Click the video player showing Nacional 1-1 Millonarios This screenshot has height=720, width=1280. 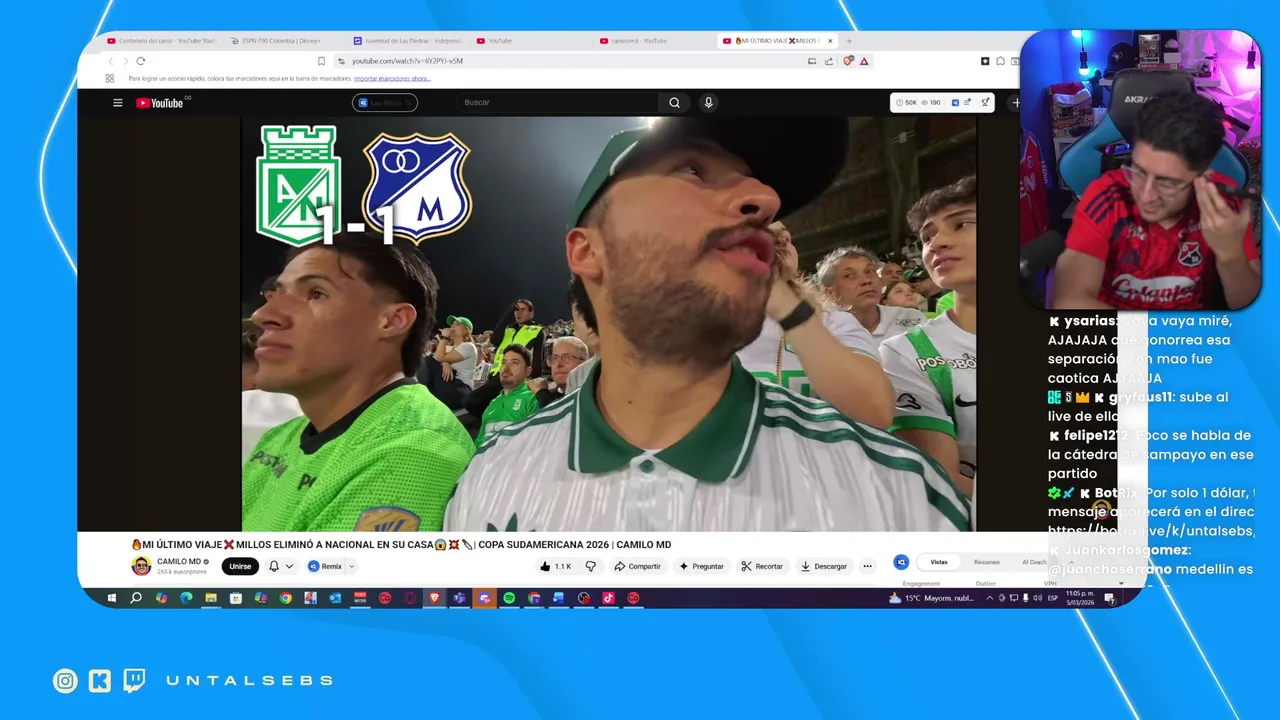pos(608,324)
